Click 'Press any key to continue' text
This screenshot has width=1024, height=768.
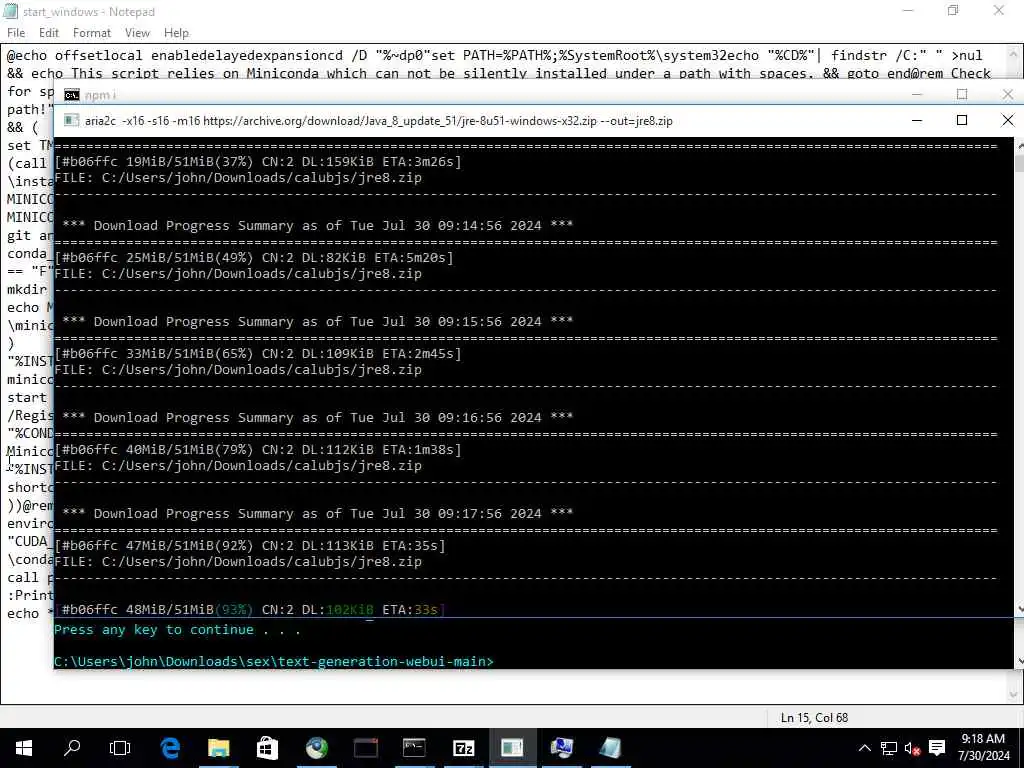pyautogui.click(x=177, y=630)
